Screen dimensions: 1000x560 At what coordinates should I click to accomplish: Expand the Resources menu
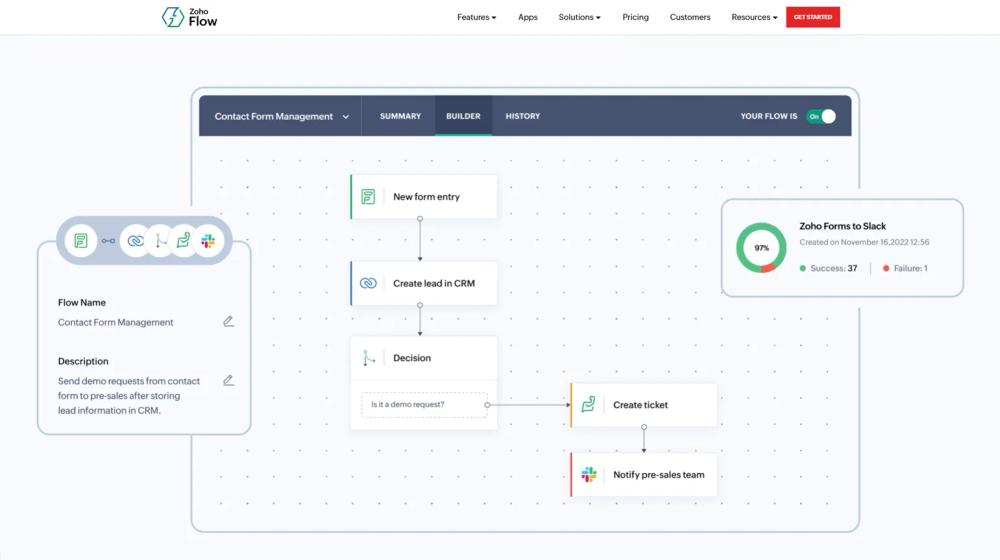[754, 17]
